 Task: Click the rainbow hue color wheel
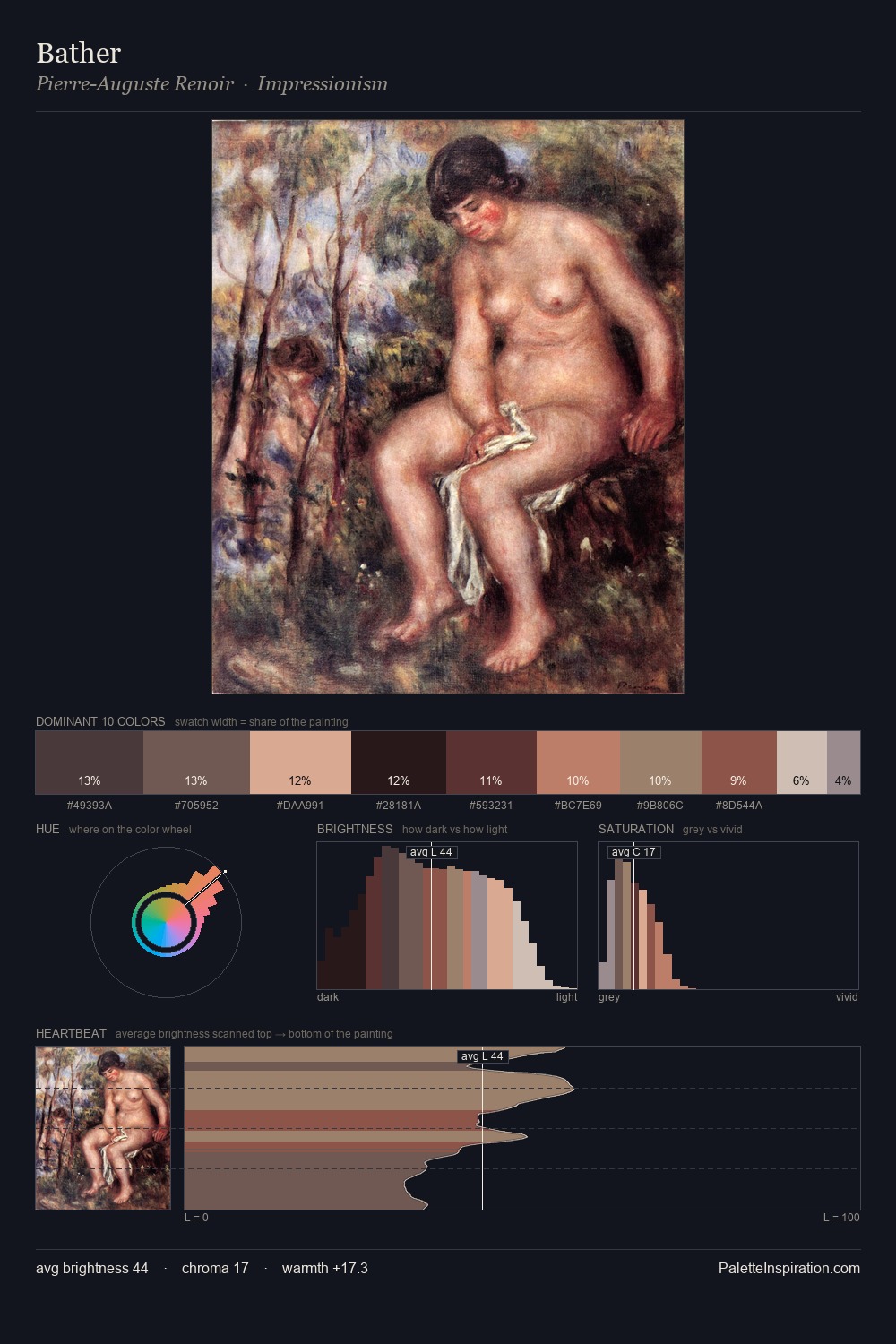(166, 921)
